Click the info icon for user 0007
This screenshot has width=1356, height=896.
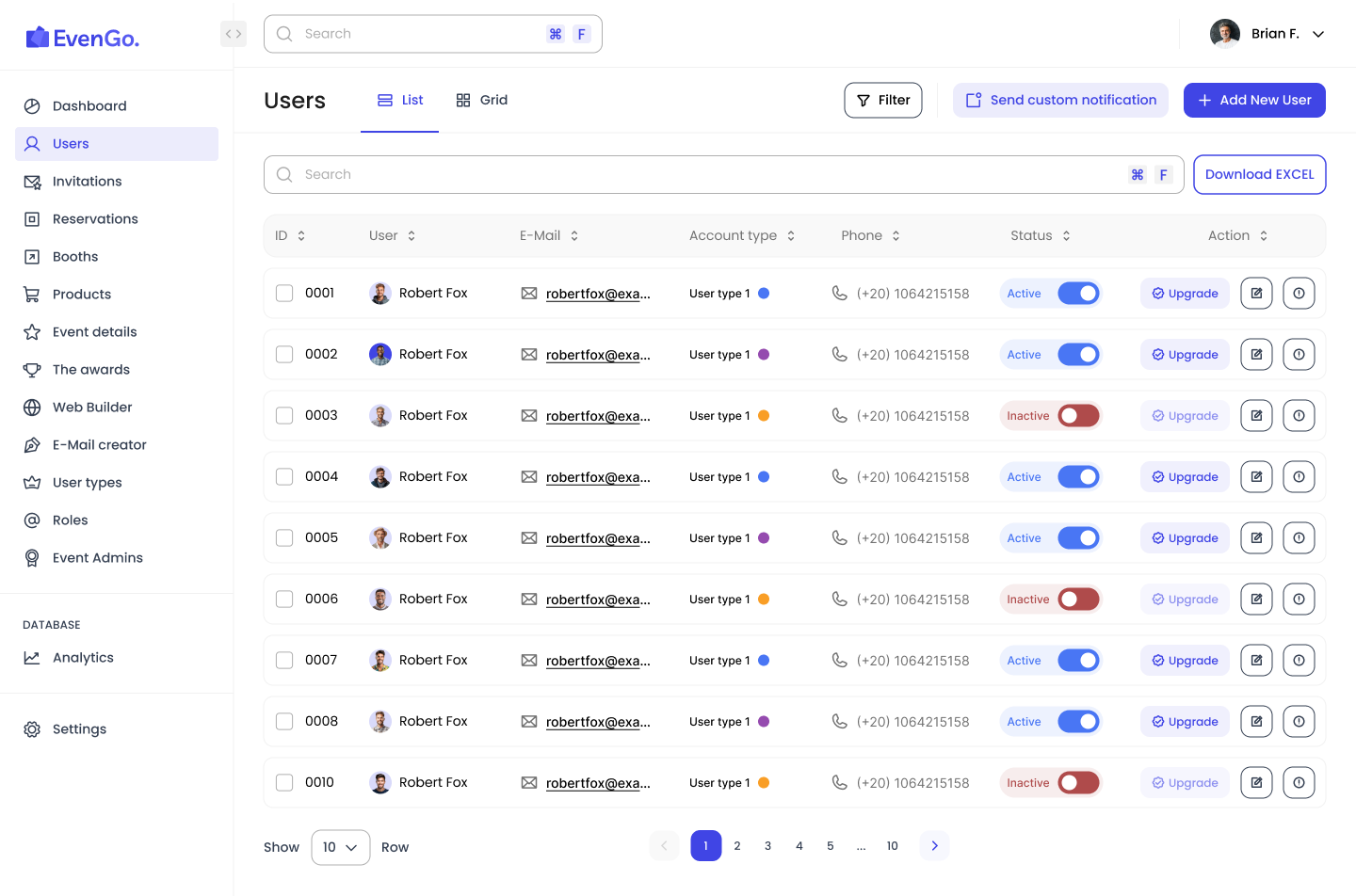1299,661
